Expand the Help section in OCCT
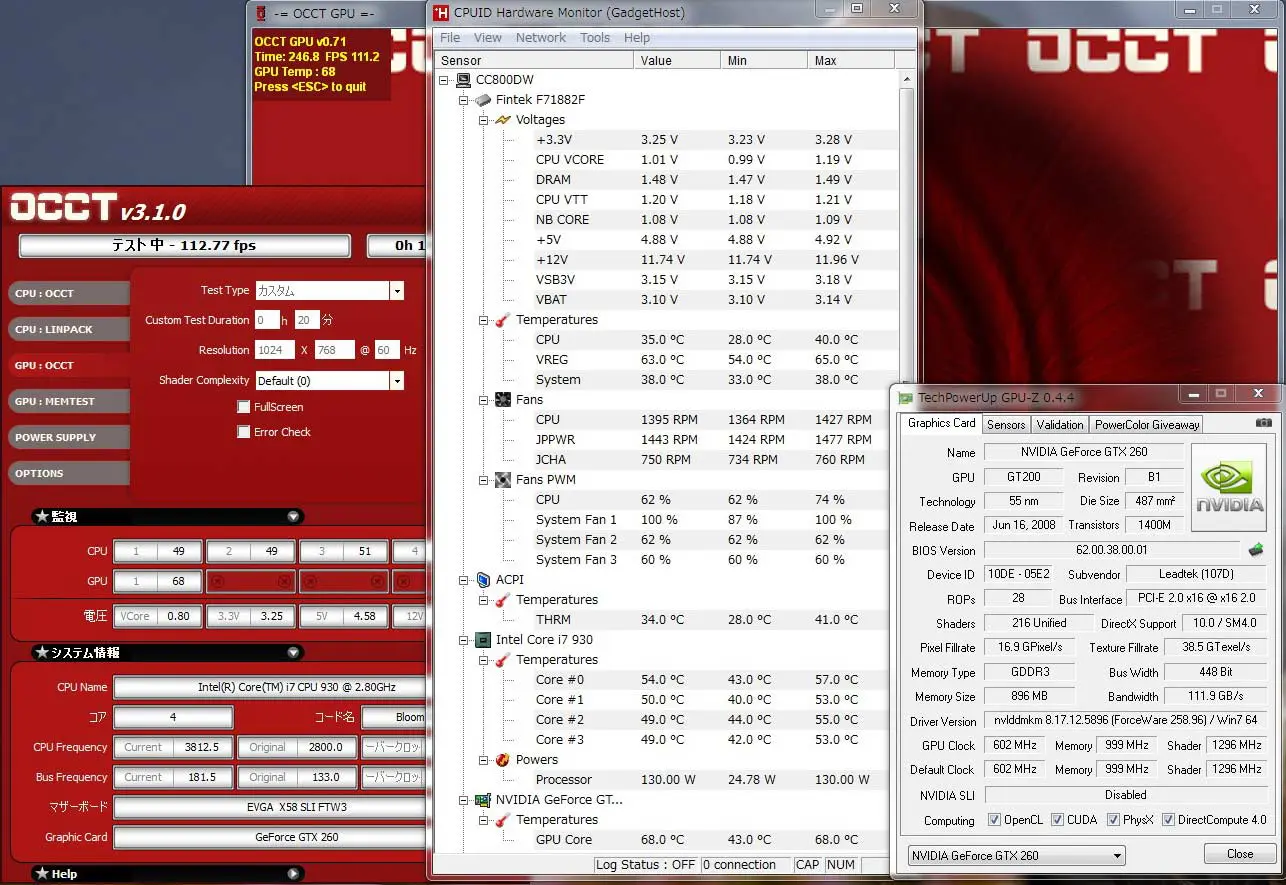Image resolution: width=1286 pixels, height=885 pixels. 293,874
